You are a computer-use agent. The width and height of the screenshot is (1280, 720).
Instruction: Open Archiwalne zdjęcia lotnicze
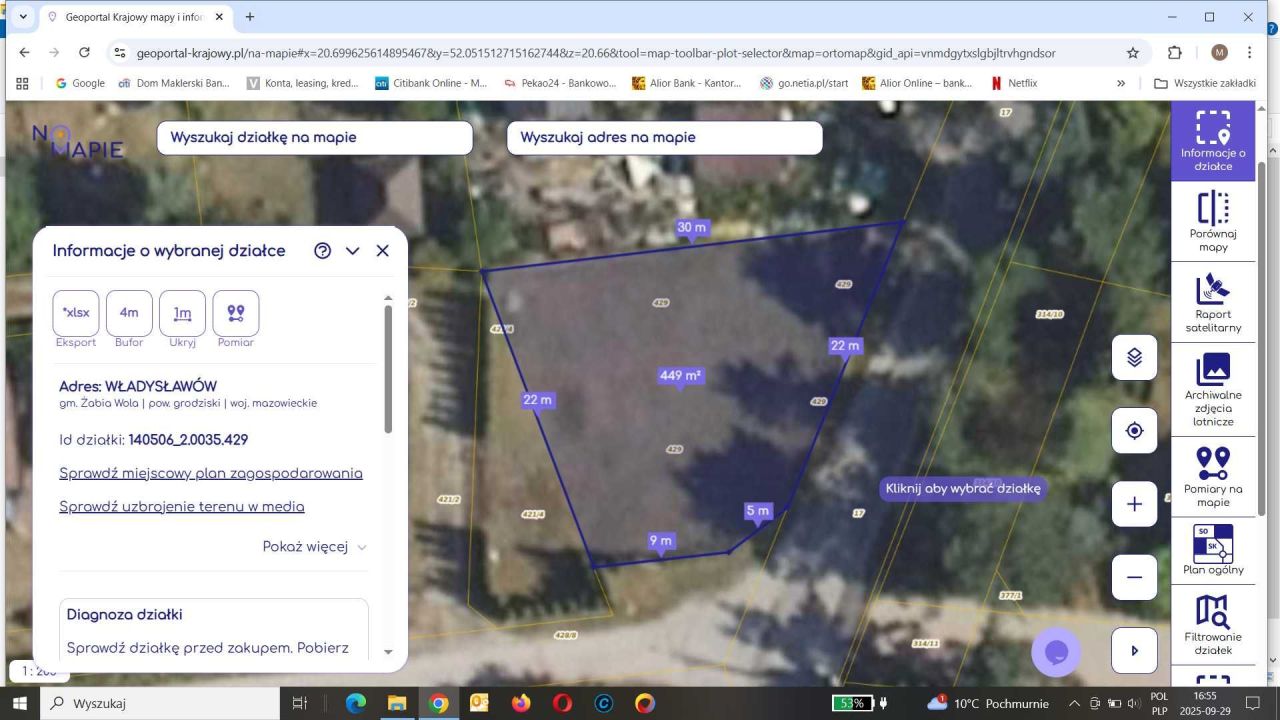(1212, 388)
